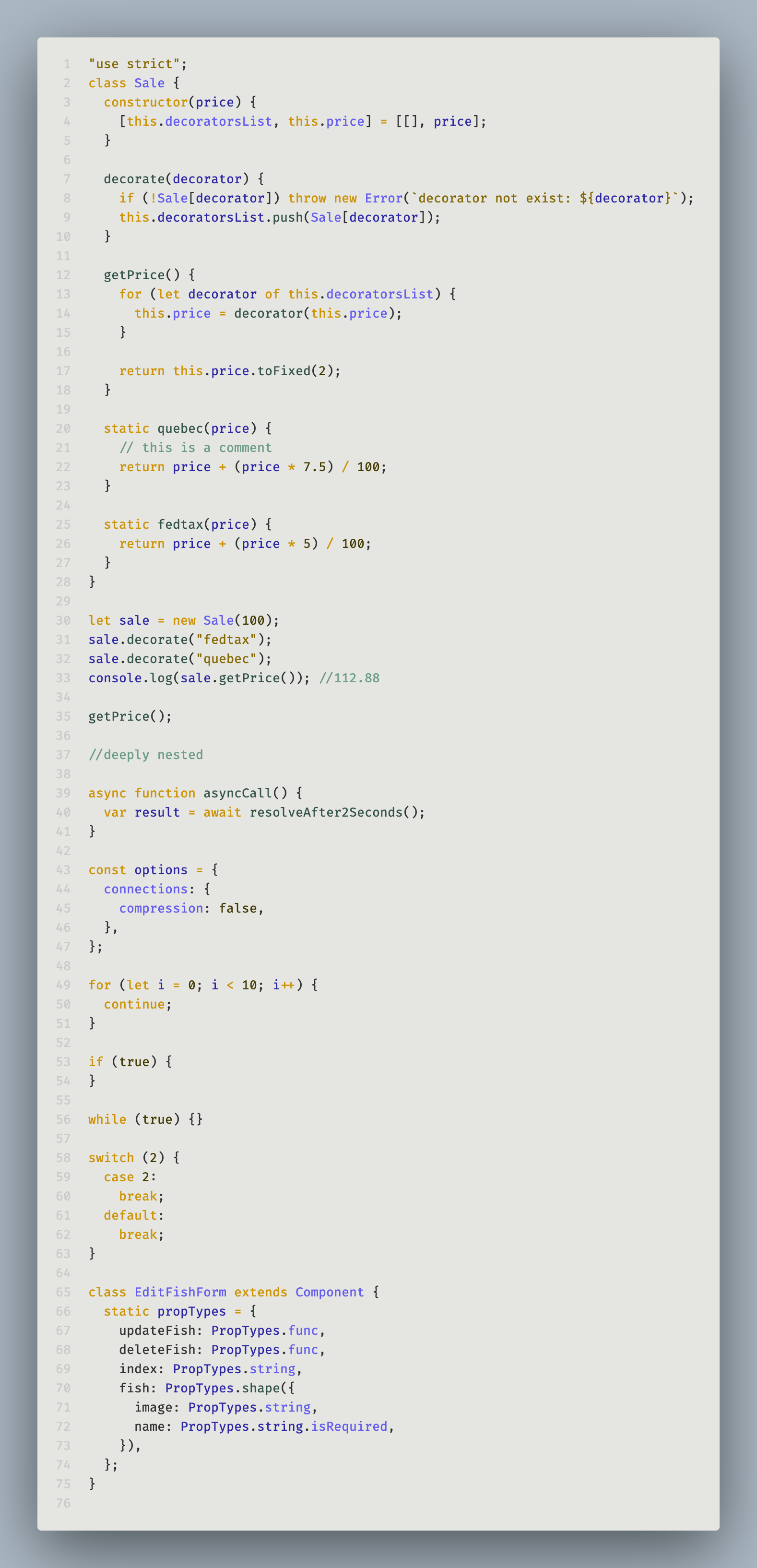Viewport: 757px width, 1568px height.
Task: Click the //112.88 comment
Action: point(349,678)
